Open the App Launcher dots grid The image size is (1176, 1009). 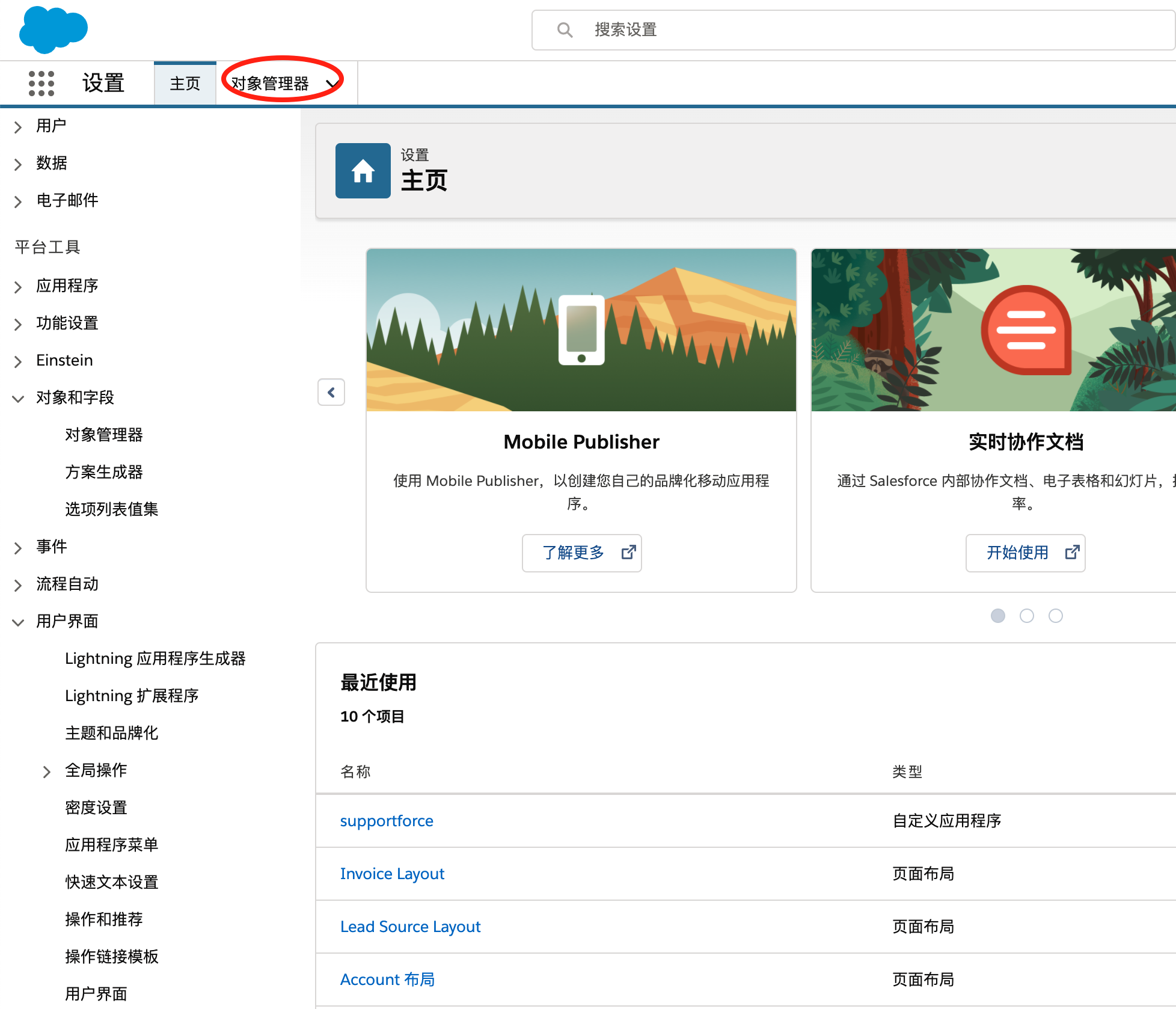(41, 83)
